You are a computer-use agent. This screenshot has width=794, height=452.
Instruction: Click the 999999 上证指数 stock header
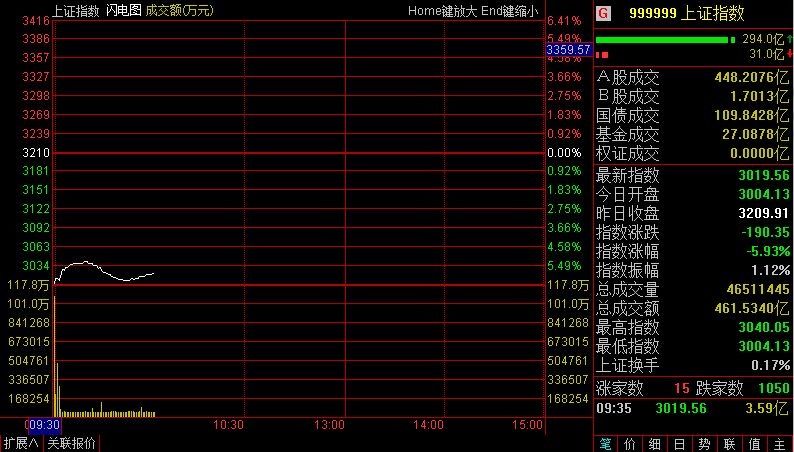pos(686,14)
